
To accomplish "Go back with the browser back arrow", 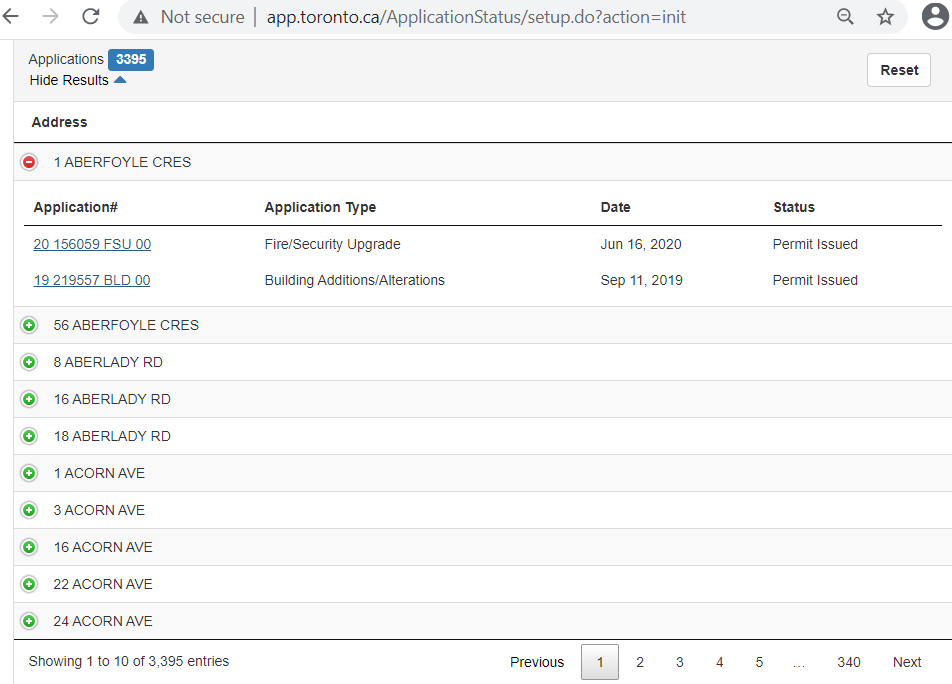I will tap(11, 16).
